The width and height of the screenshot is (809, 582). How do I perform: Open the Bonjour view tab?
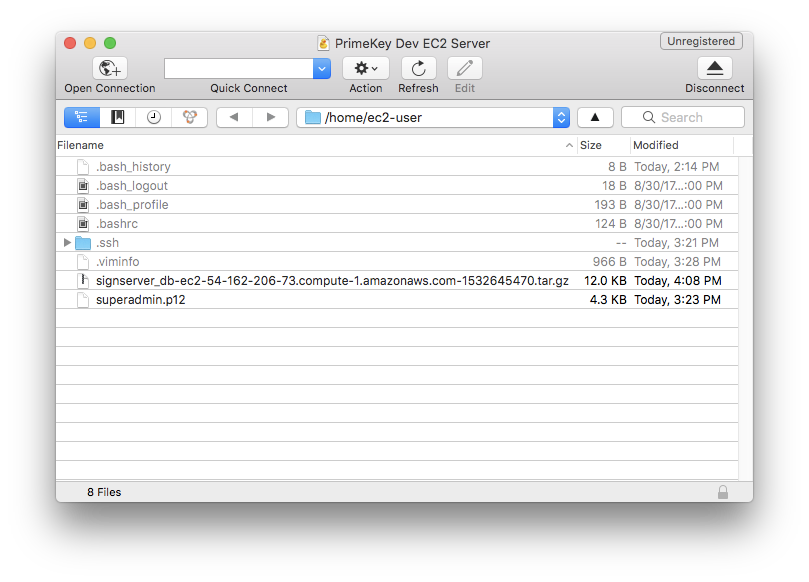[x=189, y=117]
